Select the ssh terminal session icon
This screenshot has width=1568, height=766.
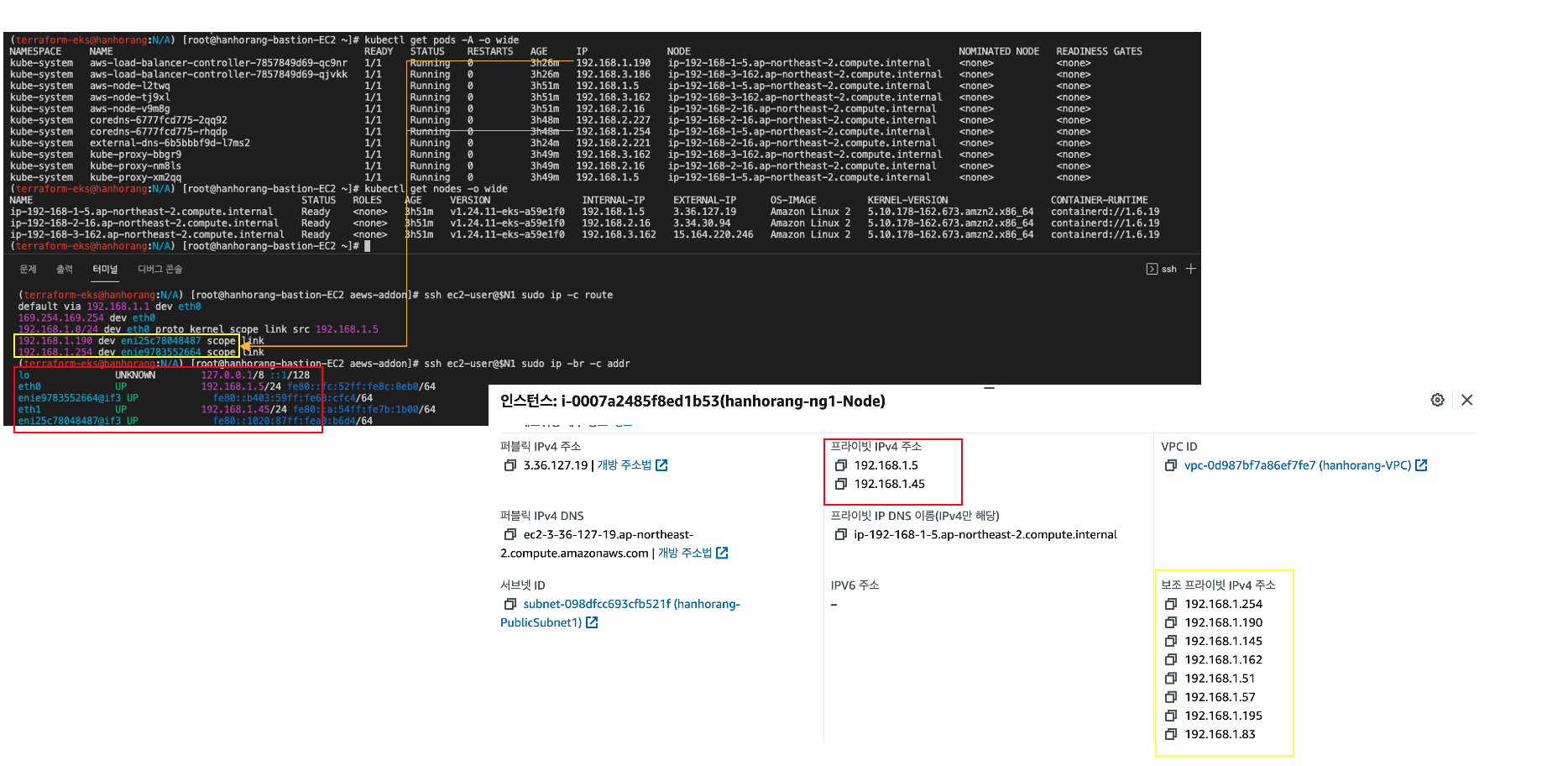1152,269
